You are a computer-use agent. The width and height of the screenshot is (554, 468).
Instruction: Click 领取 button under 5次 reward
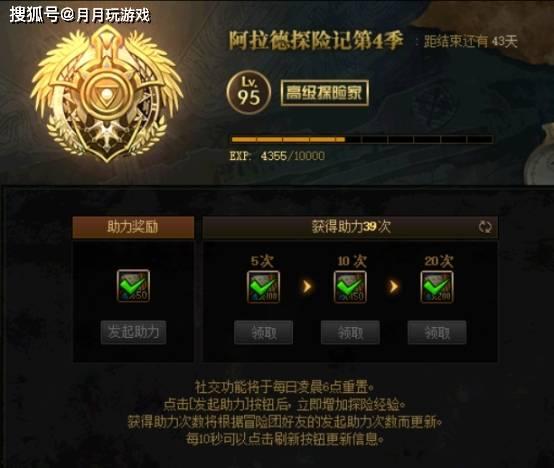263,332
